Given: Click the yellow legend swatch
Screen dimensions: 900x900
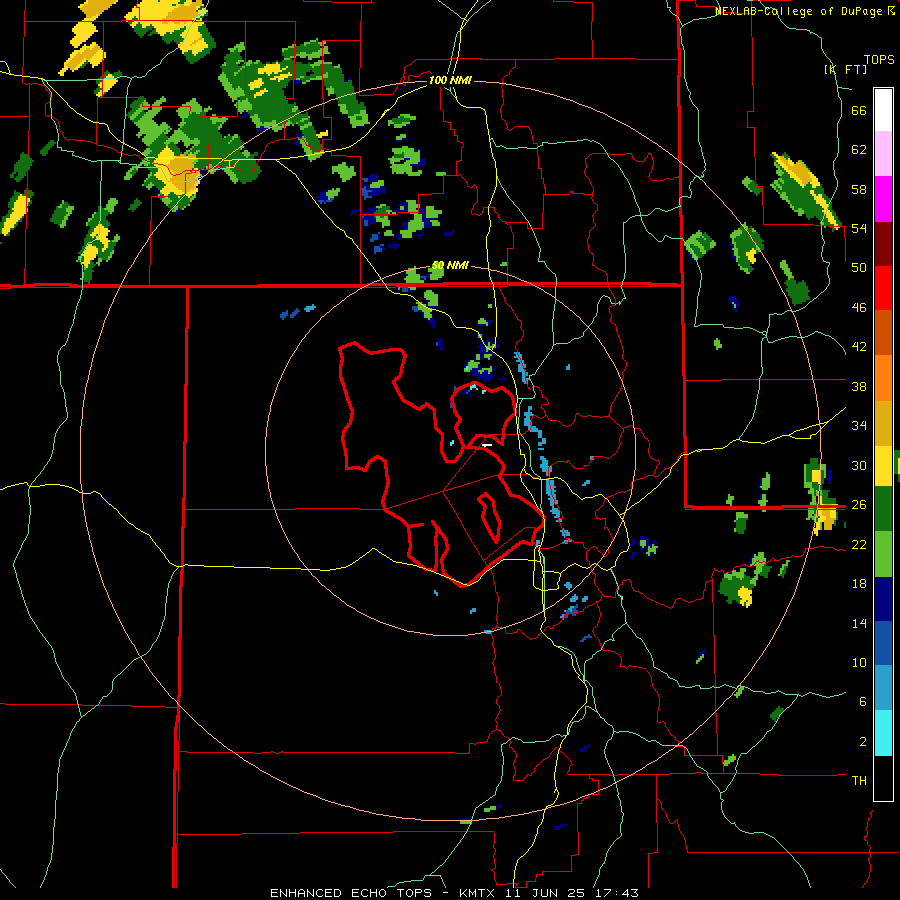Looking at the screenshot, I should pyautogui.click(x=883, y=466).
